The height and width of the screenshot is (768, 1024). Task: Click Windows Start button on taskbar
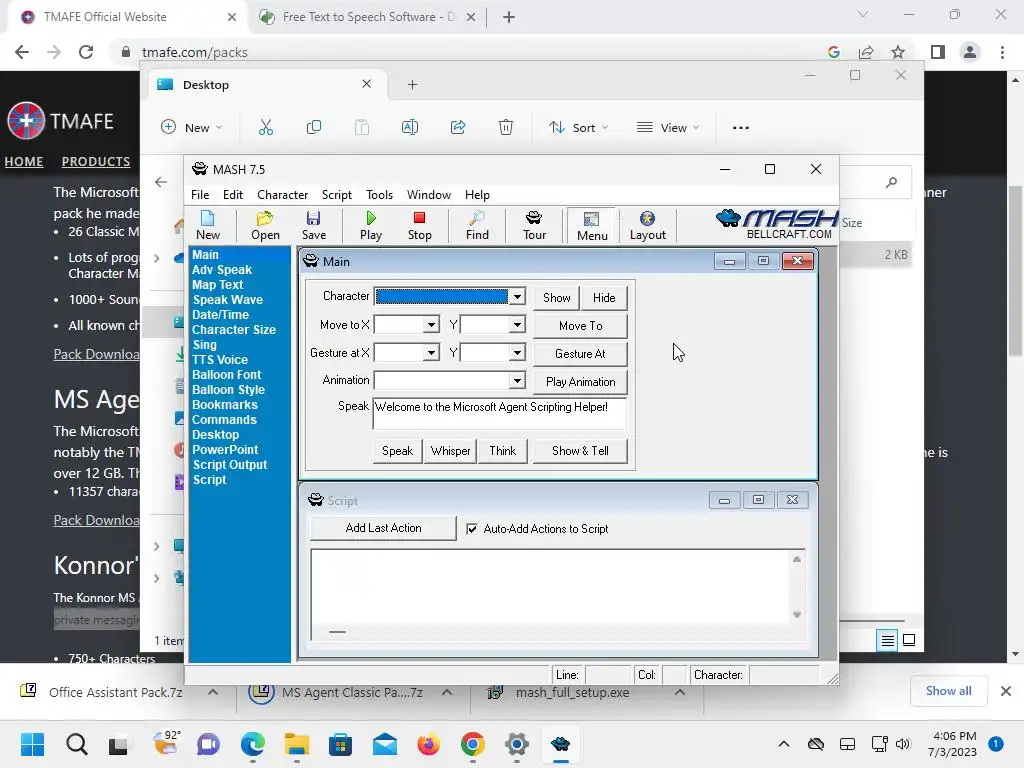point(32,744)
